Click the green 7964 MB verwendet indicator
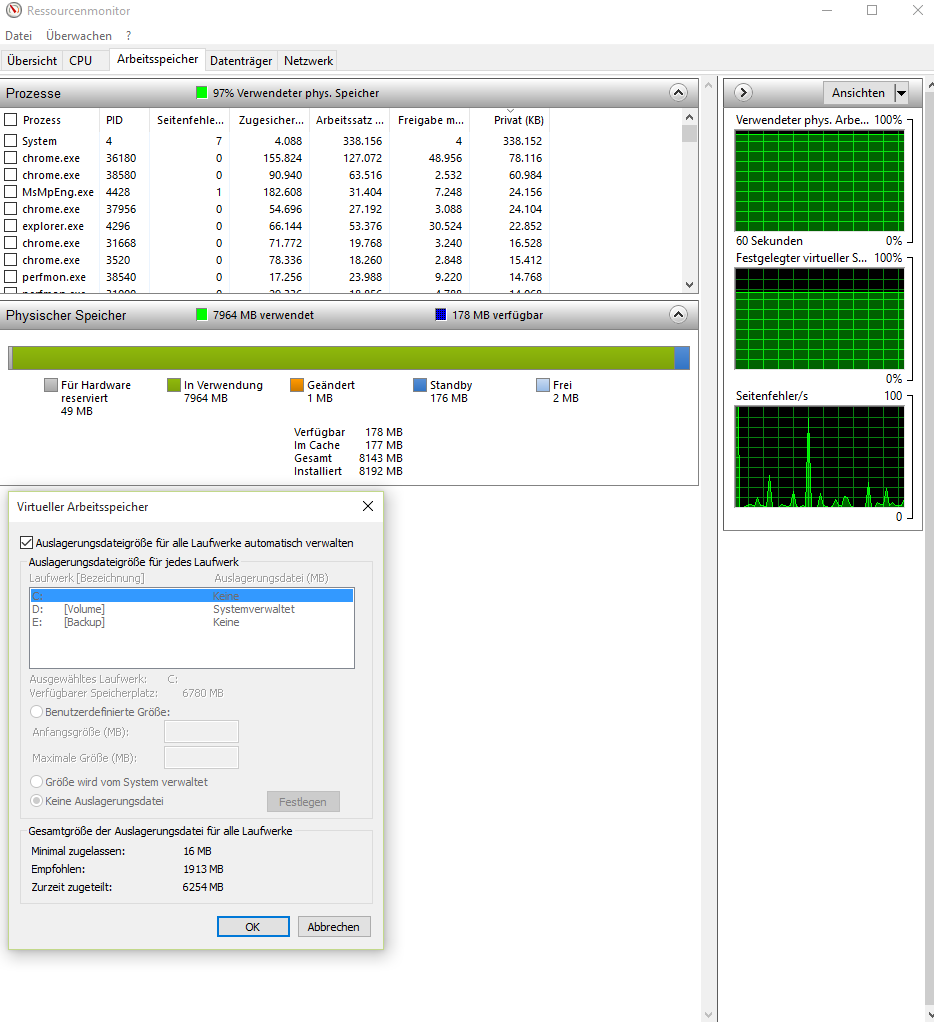The image size is (934, 1022). [201, 315]
